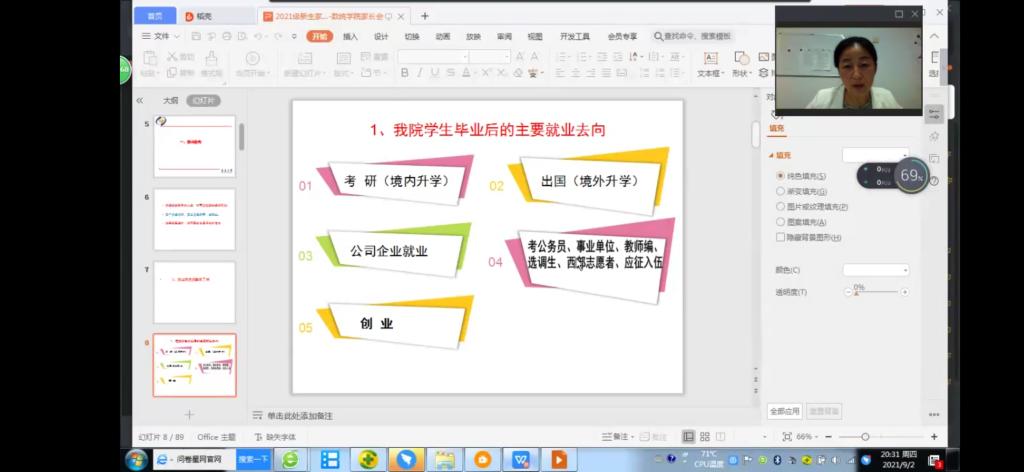Screen dimensions: 1024x472
Task: Select gradient fill (渐变填充) option
Action: [780, 191]
